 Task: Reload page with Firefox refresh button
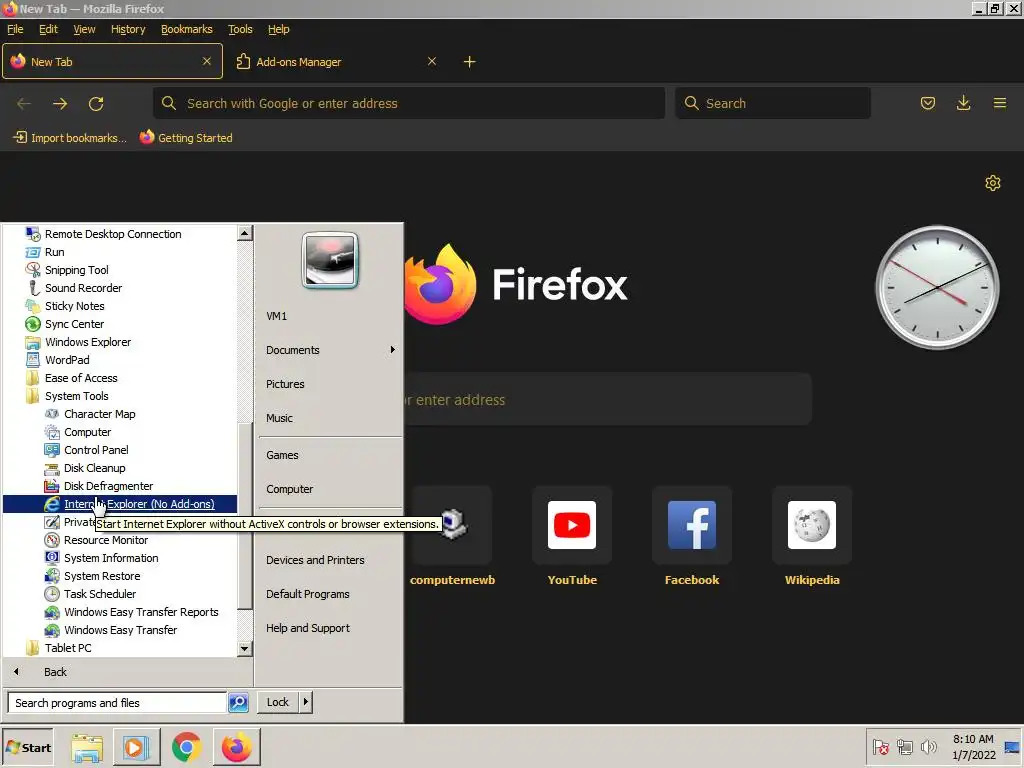pos(96,103)
